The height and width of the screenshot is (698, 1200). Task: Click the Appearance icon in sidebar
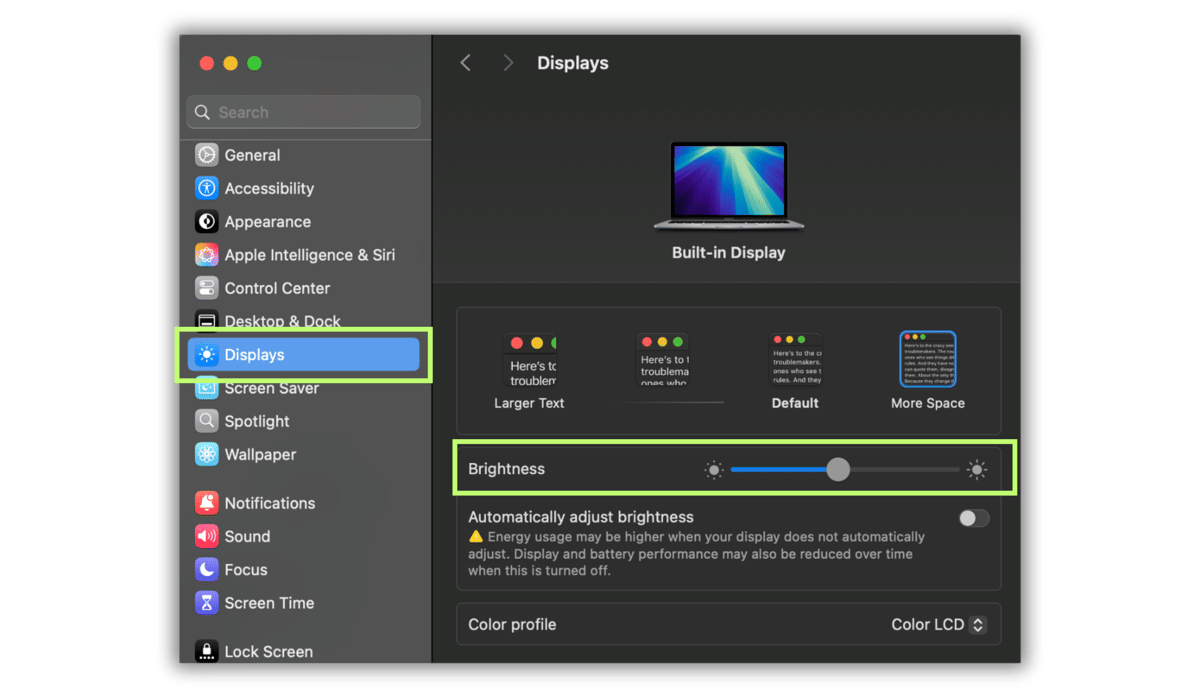point(206,222)
